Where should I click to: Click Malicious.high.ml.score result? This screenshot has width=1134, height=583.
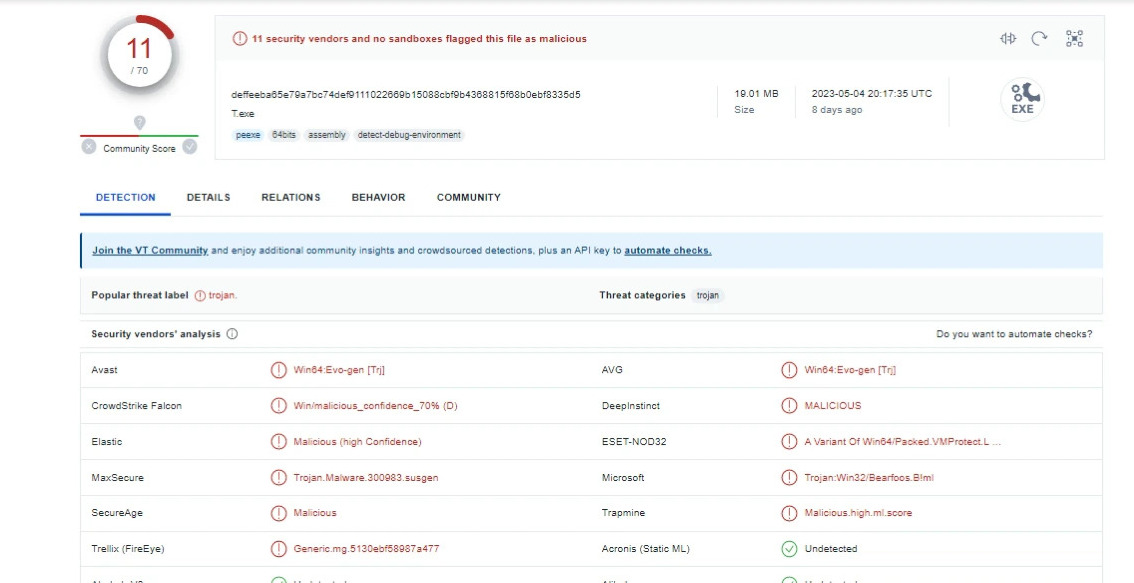point(858,513)
